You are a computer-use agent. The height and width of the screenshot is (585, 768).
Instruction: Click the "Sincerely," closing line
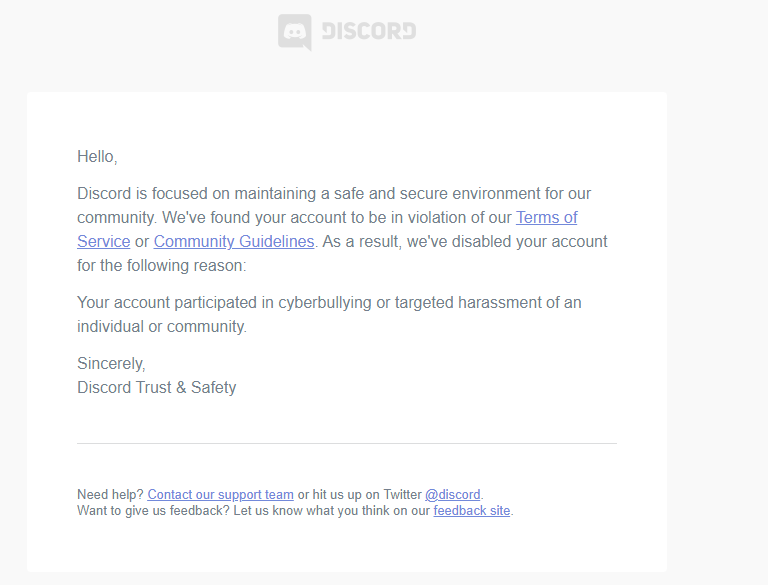[111, 363]
